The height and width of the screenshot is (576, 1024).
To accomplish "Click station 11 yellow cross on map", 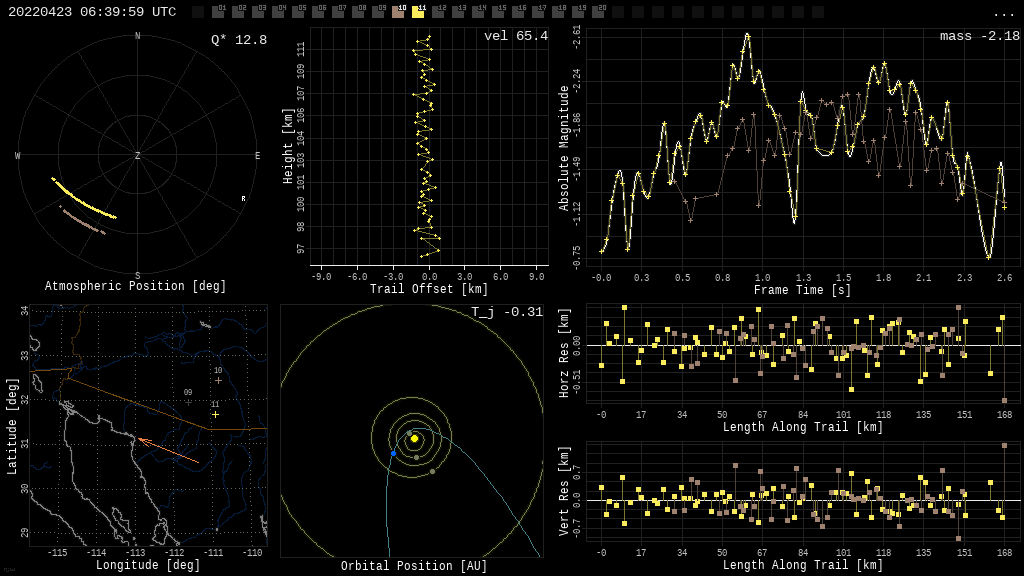I will tap(215, 415).
